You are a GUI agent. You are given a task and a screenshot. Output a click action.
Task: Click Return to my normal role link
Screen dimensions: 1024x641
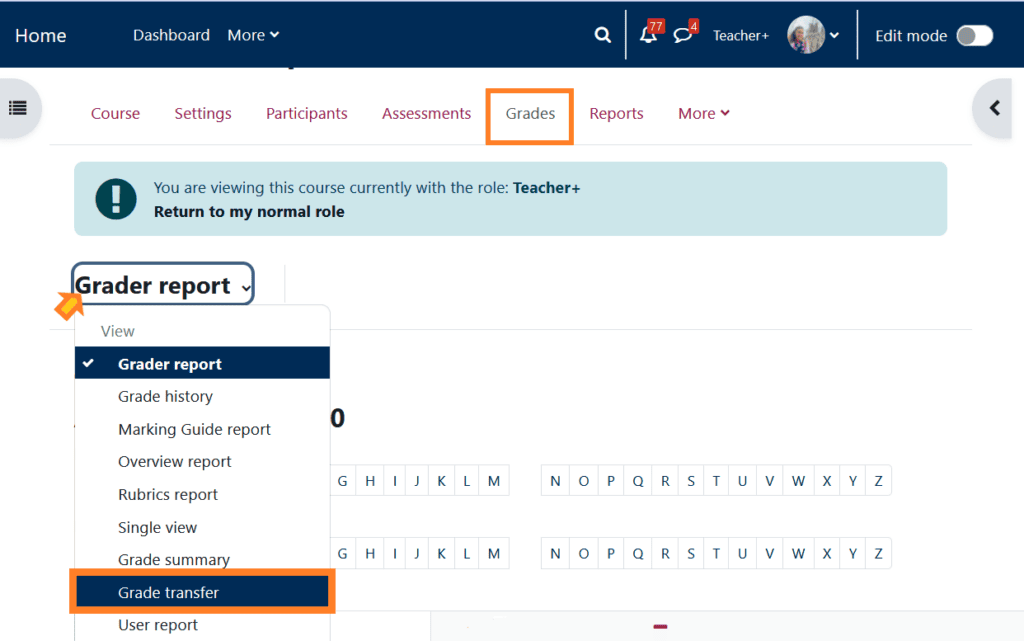(x=249, y=212)
